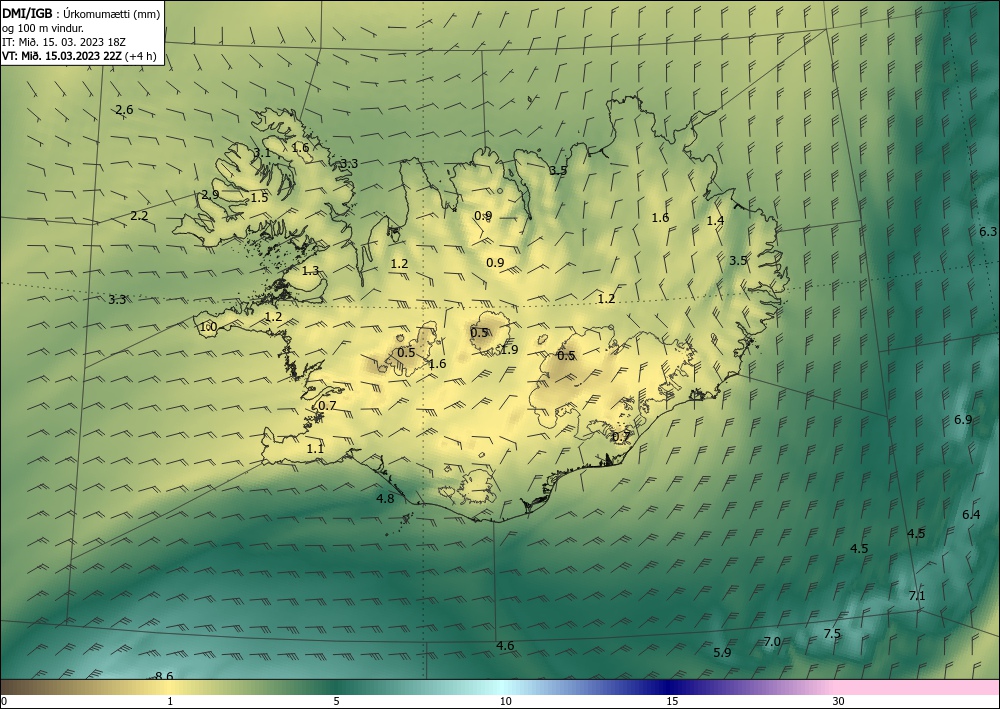
Task: Click the 1.4 value label
Action: click(716, 221)
